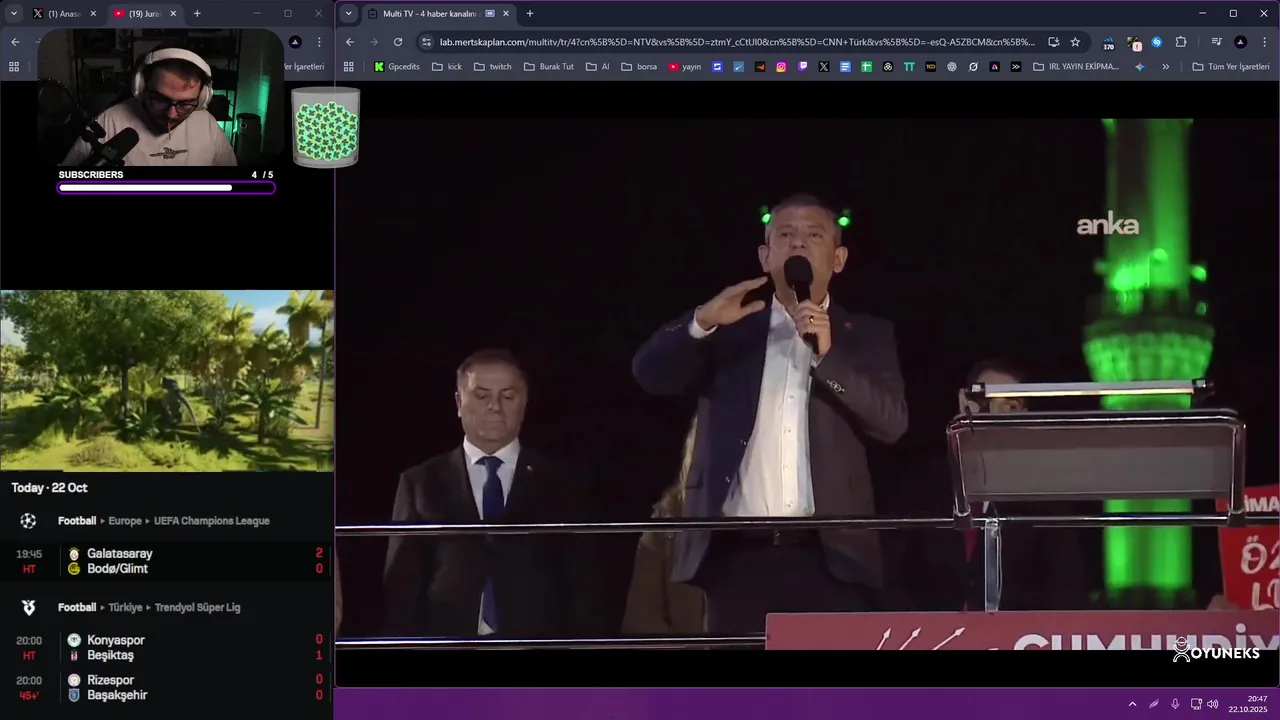
Task: Open apps grid in right window bookmarks bar
Action: tap(348, 67)
